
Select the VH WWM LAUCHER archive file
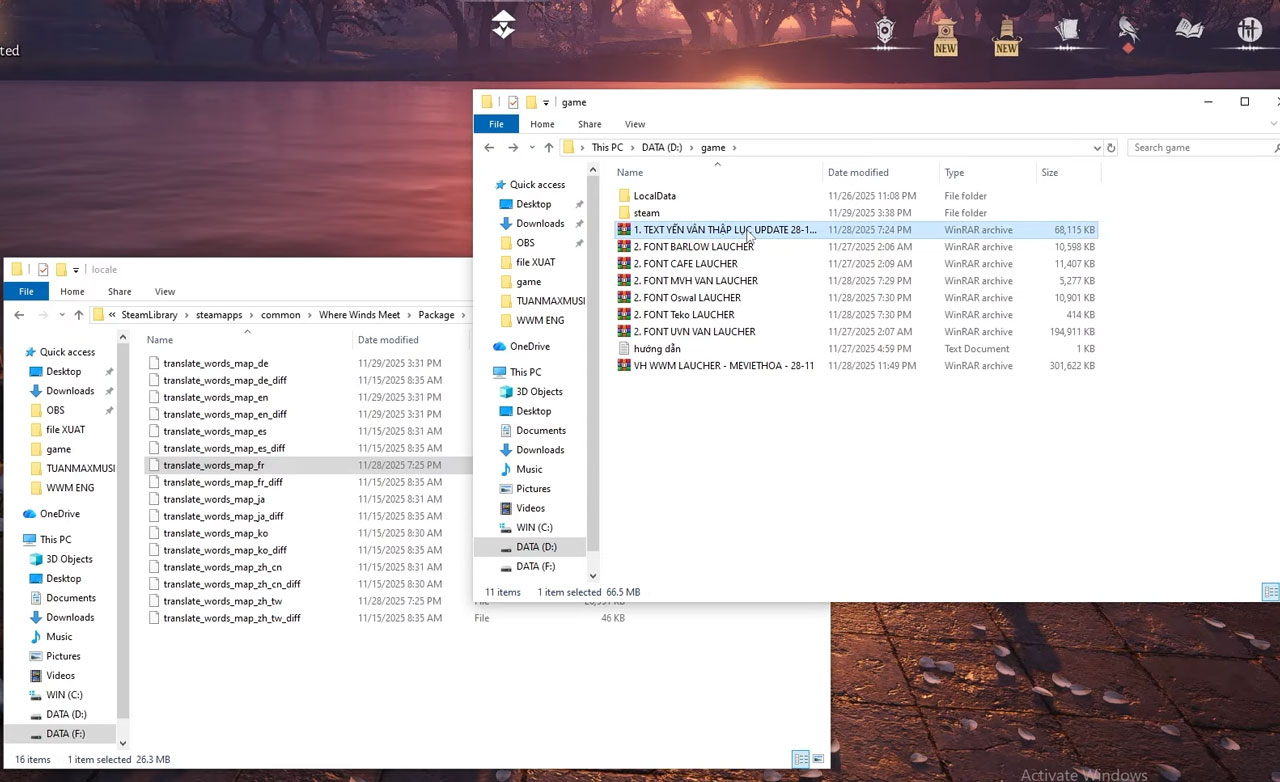click(x=723, y=366)
